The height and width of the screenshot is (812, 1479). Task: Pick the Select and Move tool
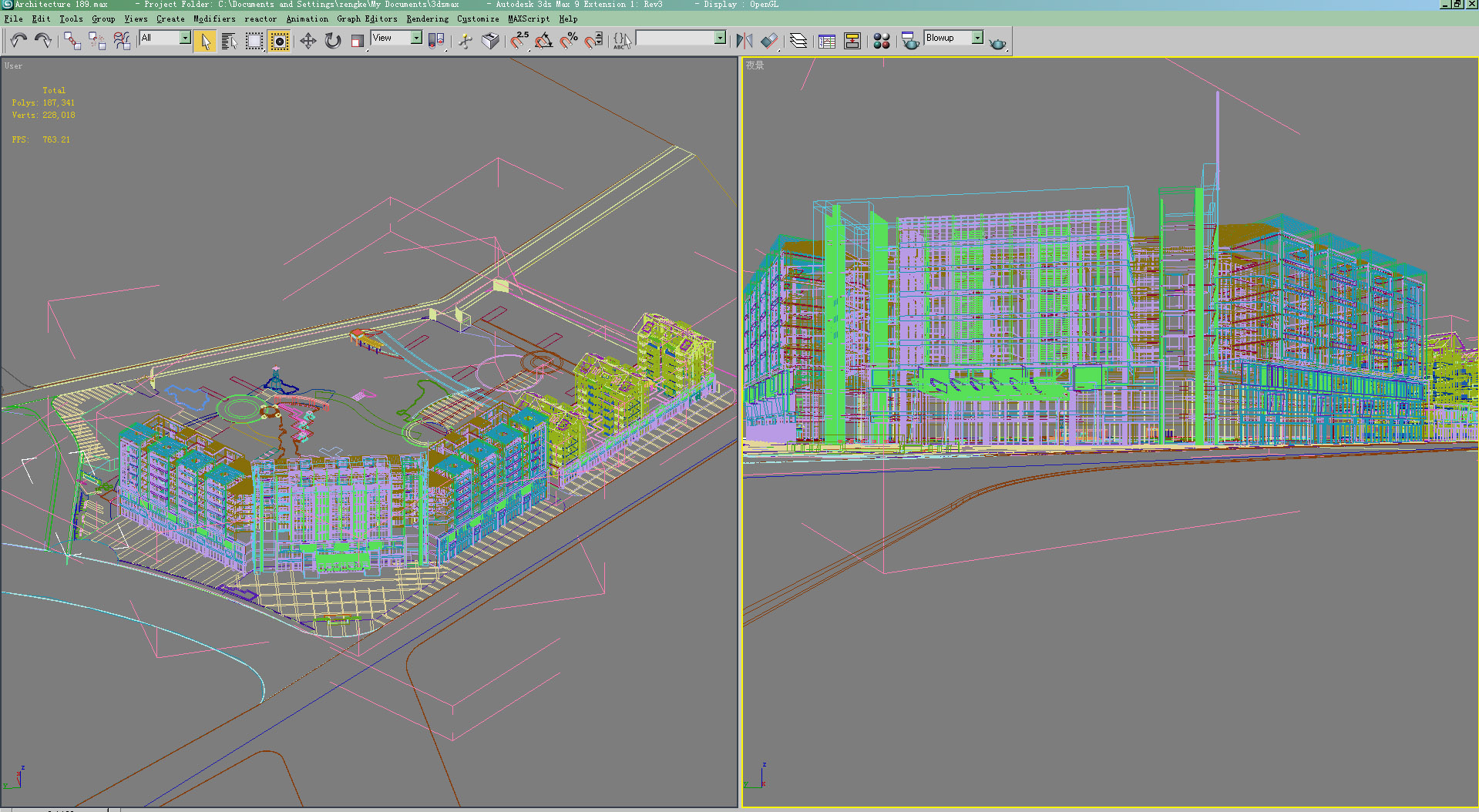308,41
